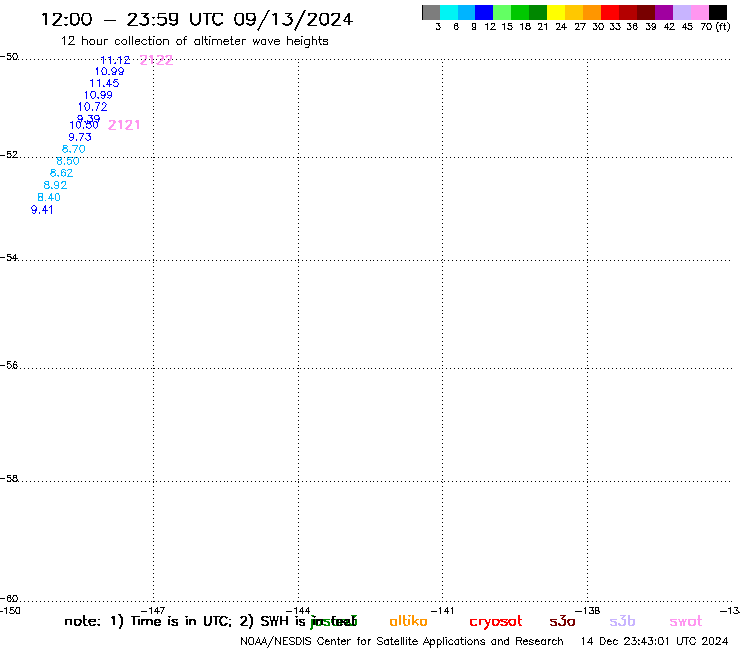Click the latitude axis label -54

click(x=9, y=258)
